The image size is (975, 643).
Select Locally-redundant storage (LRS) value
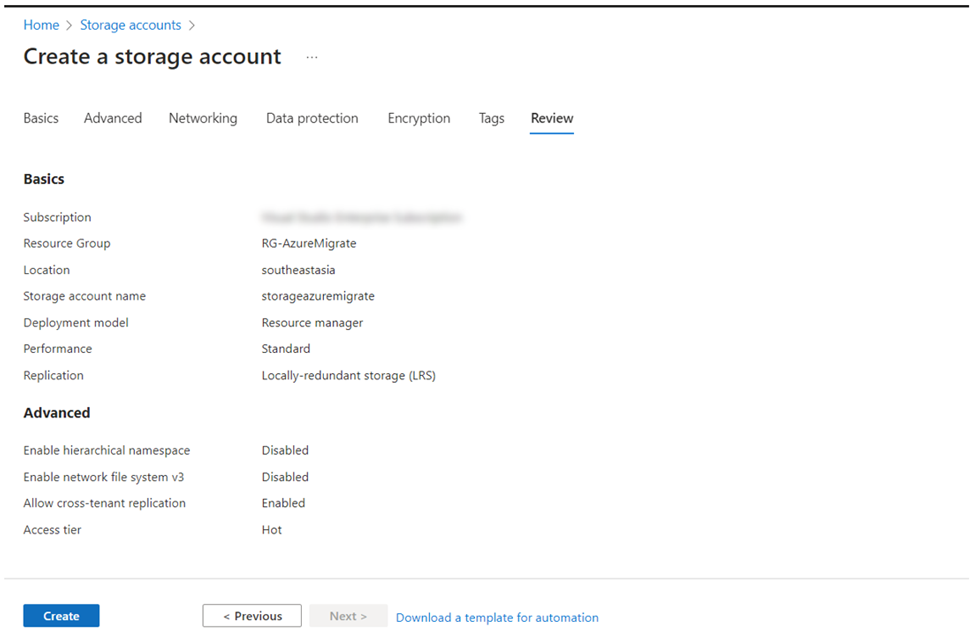click(x=349, y=376)
